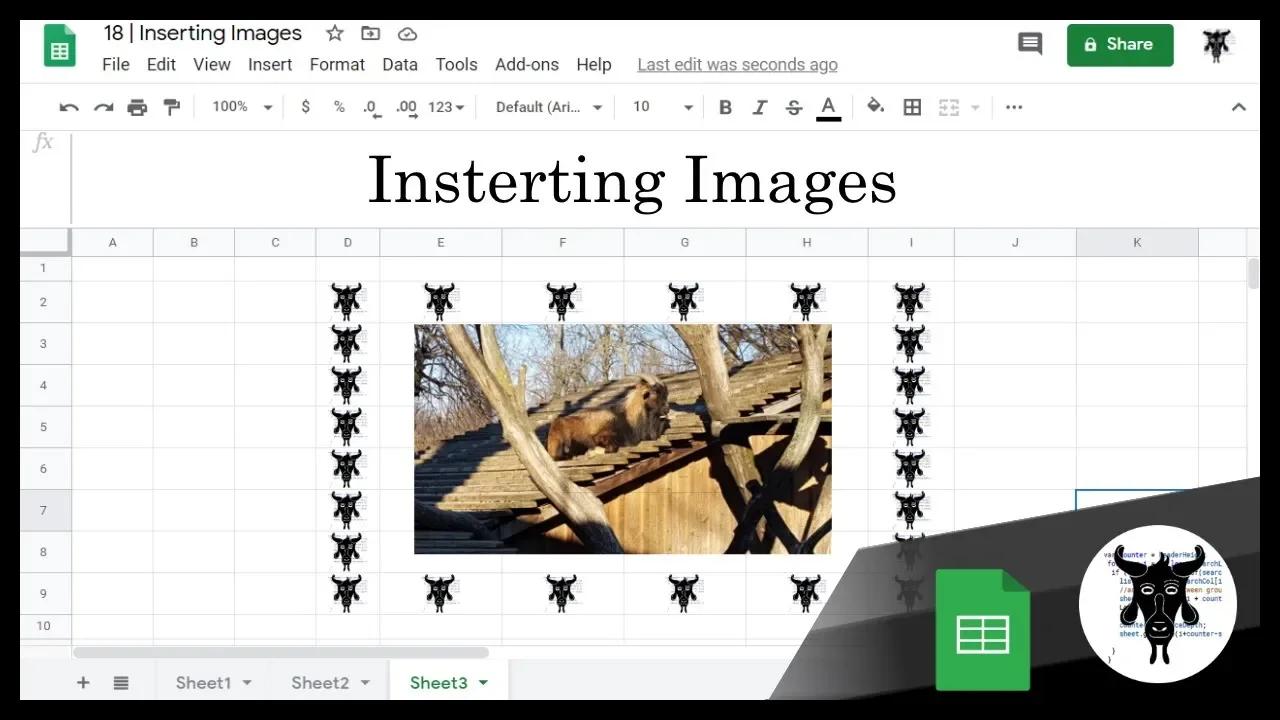Open the Insert menu
Screen dimensions: 1280x720
[x=270, y=64]
